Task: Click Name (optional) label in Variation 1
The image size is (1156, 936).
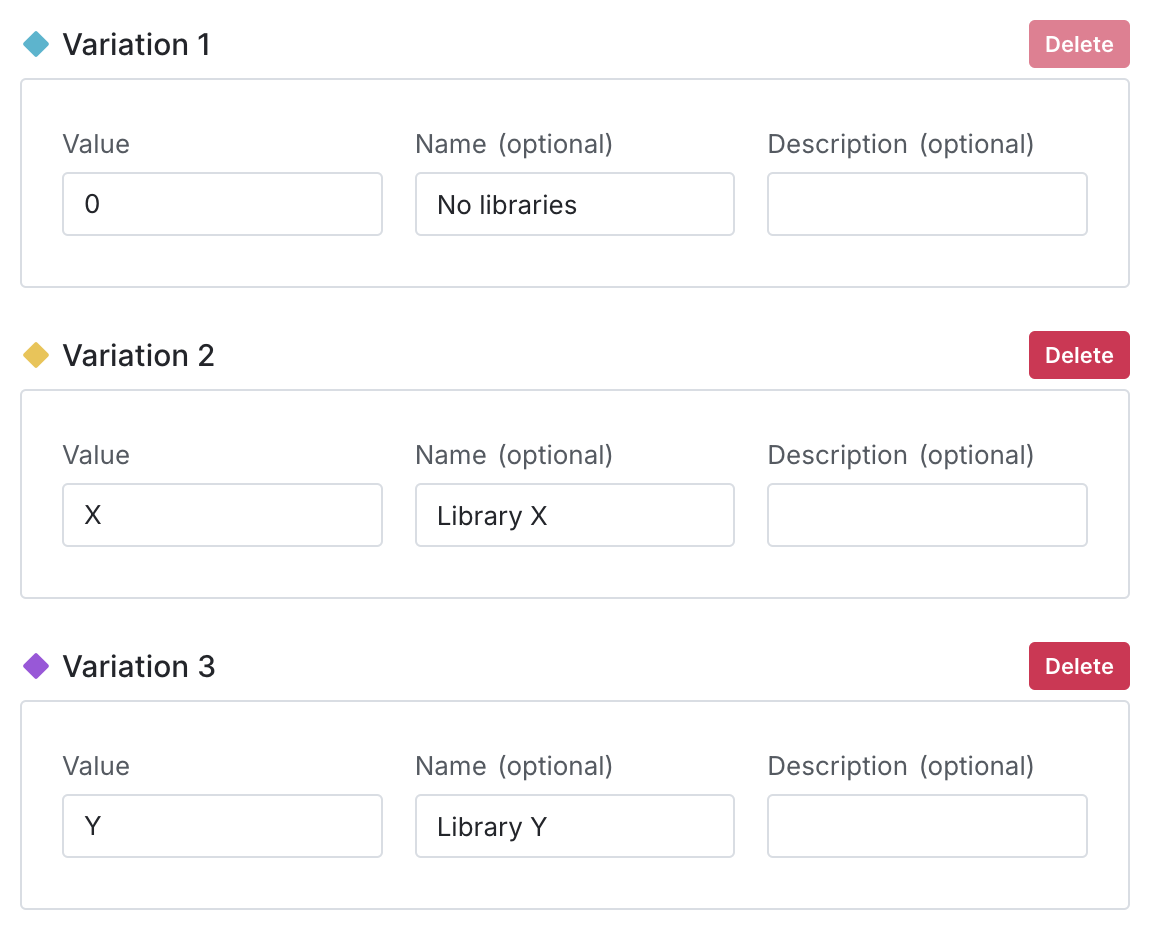Action: coord(513,144)
